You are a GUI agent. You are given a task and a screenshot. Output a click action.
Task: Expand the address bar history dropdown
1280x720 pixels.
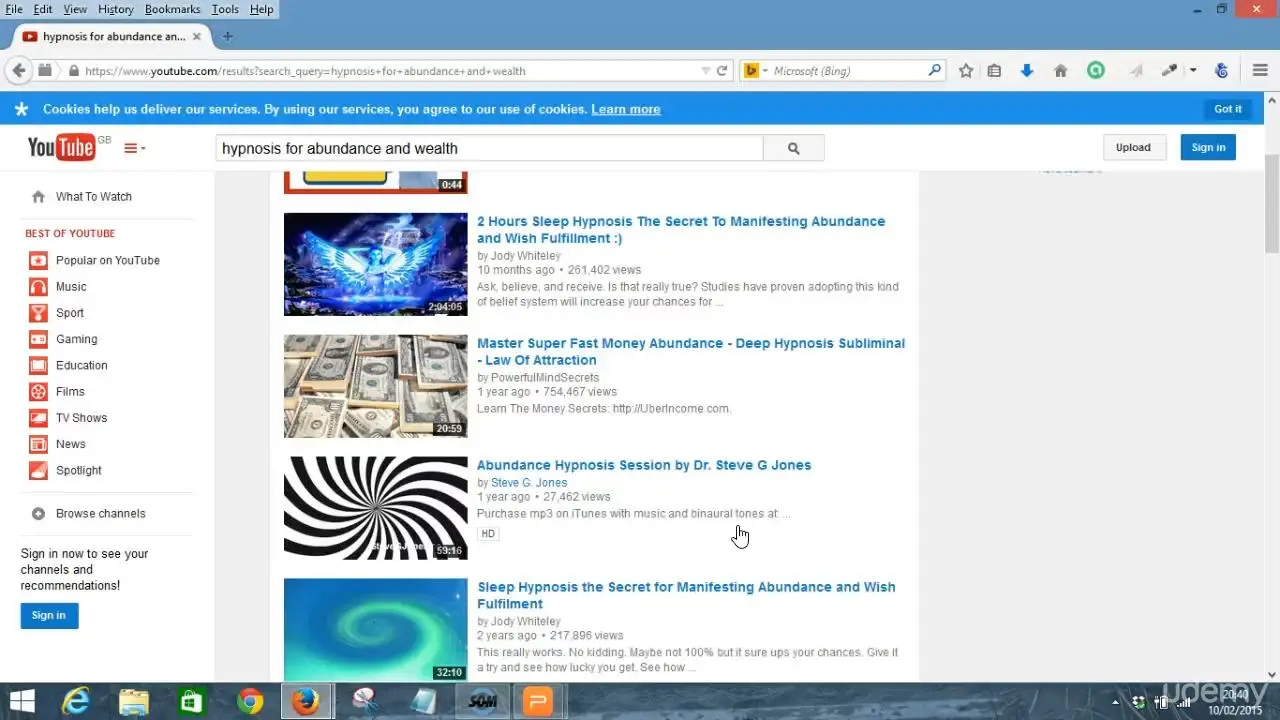(706, 71)
